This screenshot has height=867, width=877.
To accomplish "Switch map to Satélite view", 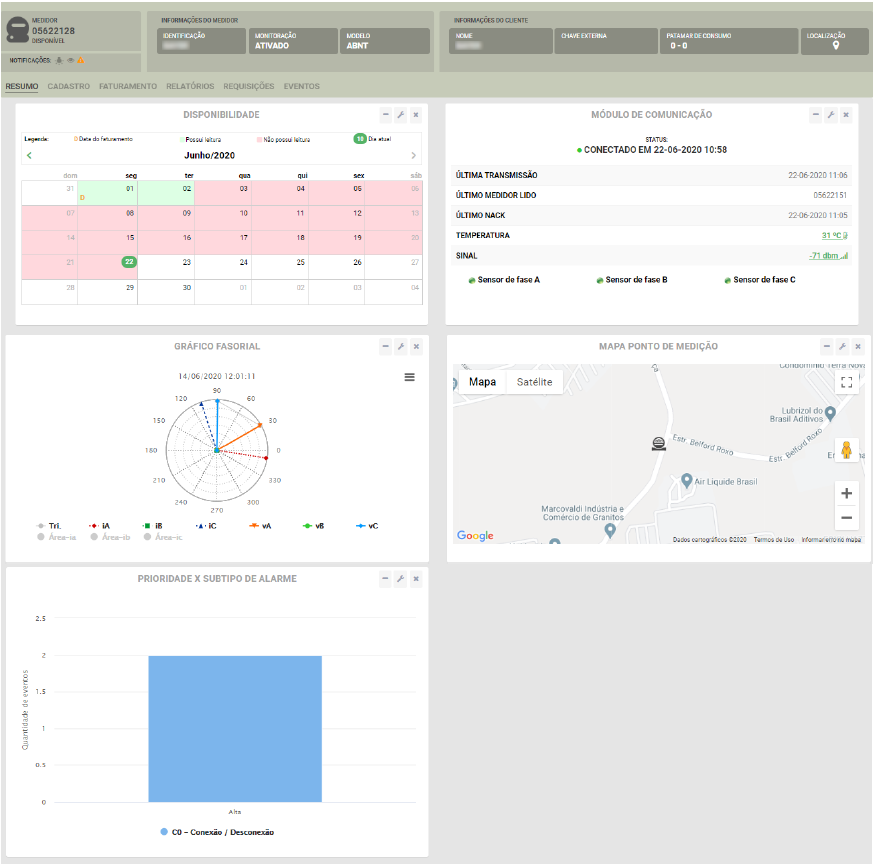I will tap(533, 382).
